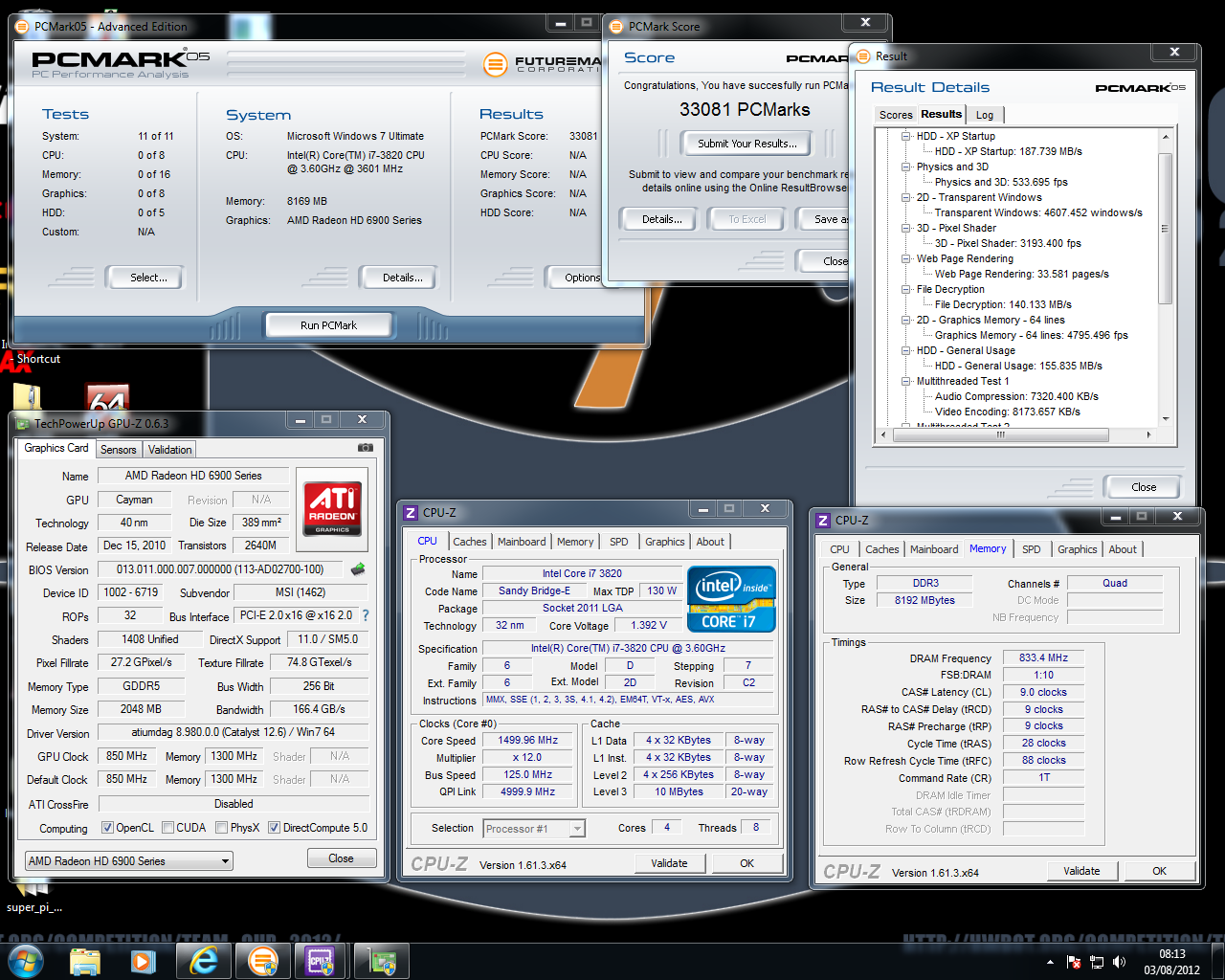Switch to GPU-Z taskbar icon
This screenshot has width=1225, height=980.
(382, 961)
